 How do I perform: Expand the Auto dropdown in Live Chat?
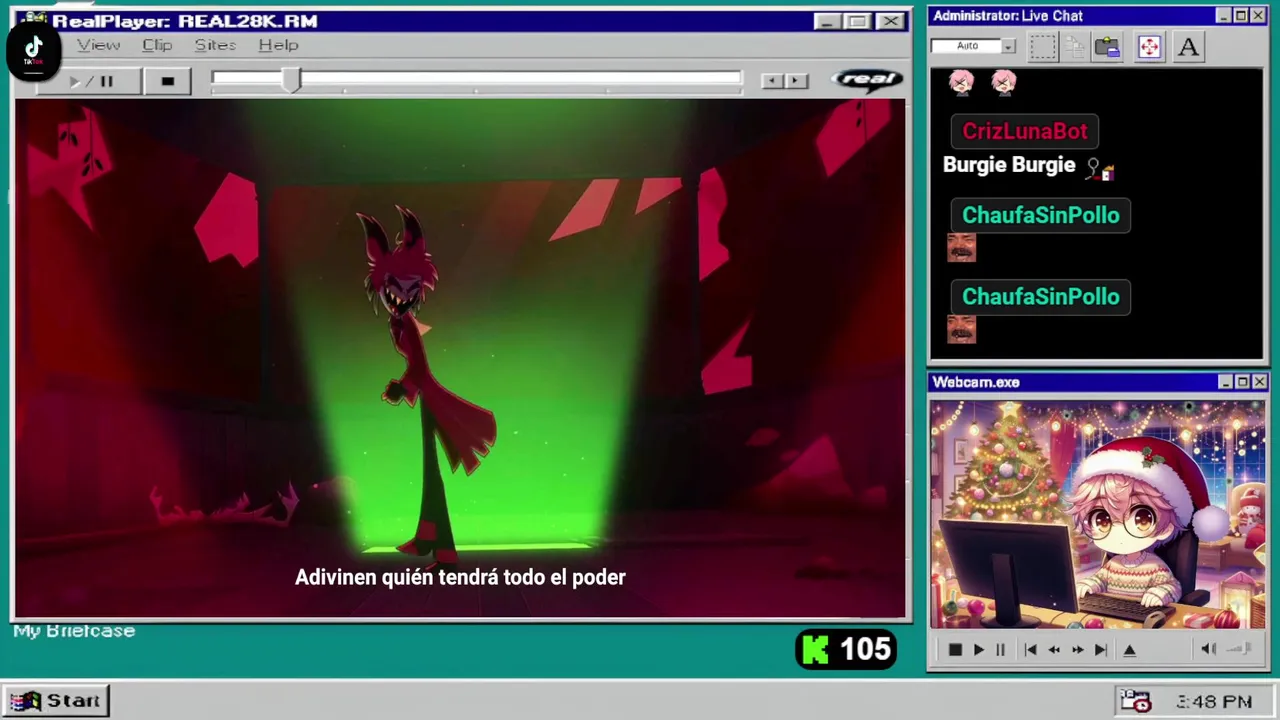pos(1008,46)
